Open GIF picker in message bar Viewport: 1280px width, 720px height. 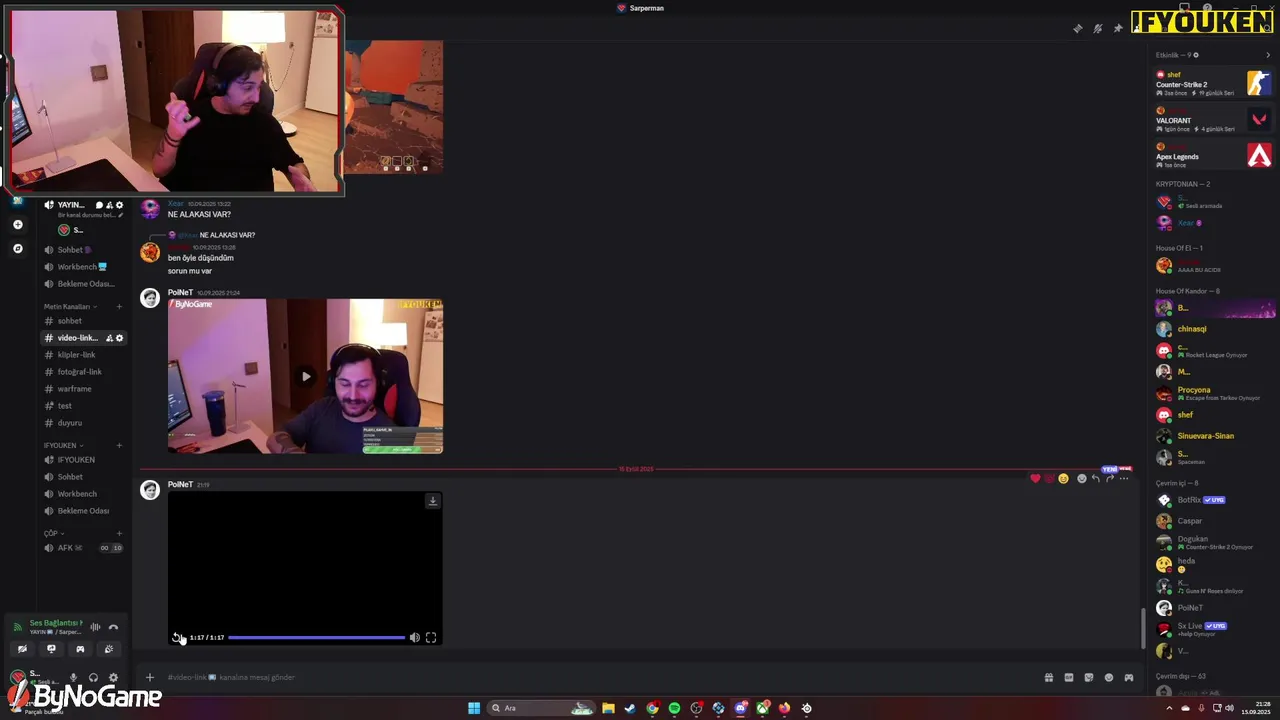coord(1068,677)
